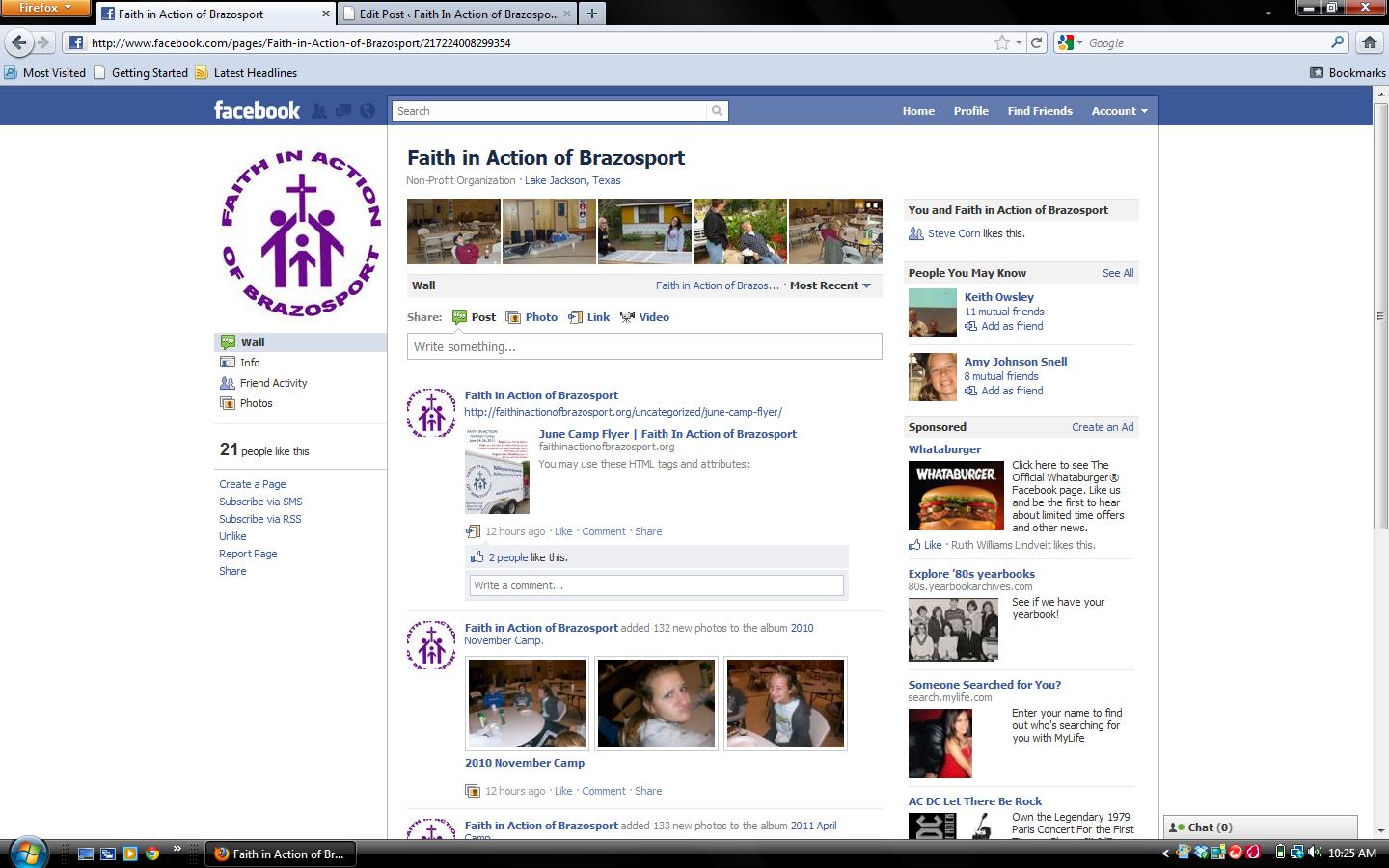Click the page vertical scrollbar

tap(1380, 315)
